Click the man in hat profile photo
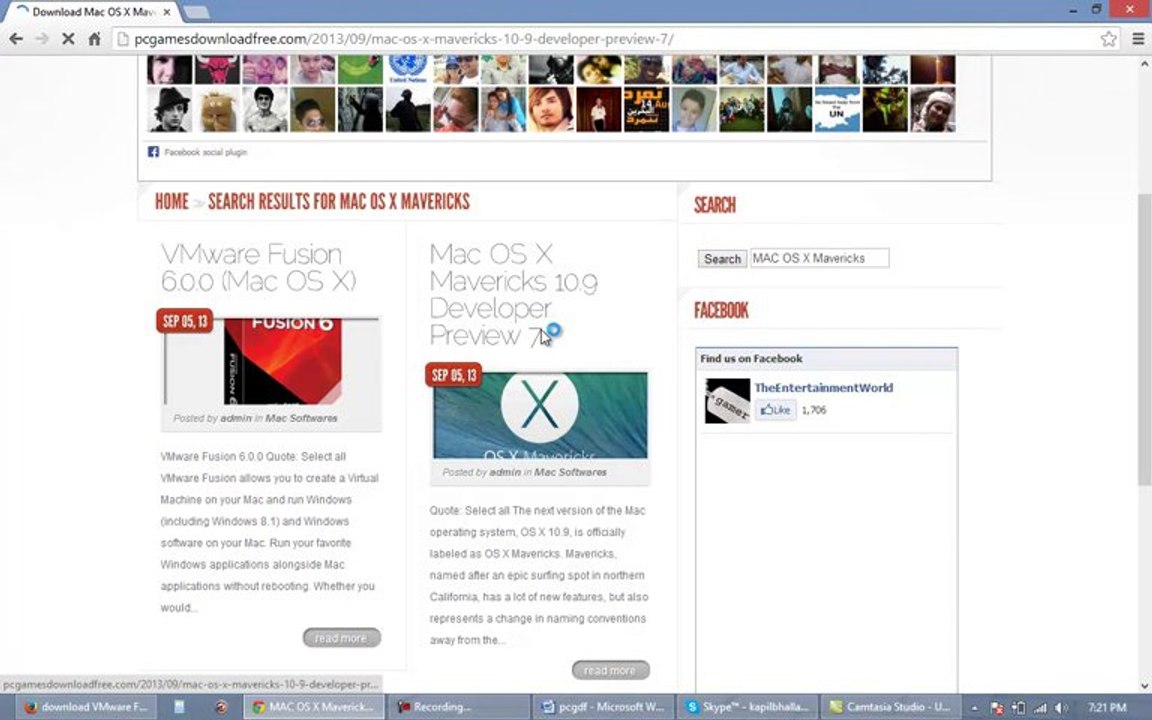This screenshot has width=1152, height=720. (169, 109)
